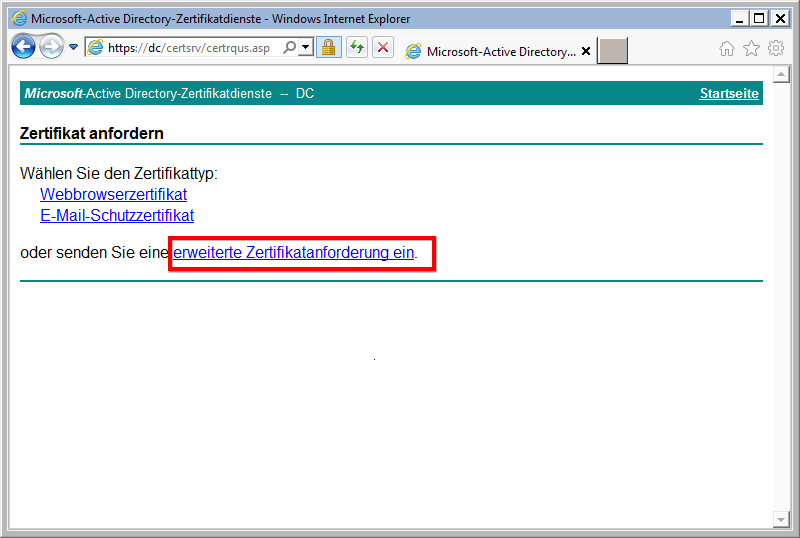800x538 pixels.
Task: Open the Tools gear menu
Action: (776, 48)
